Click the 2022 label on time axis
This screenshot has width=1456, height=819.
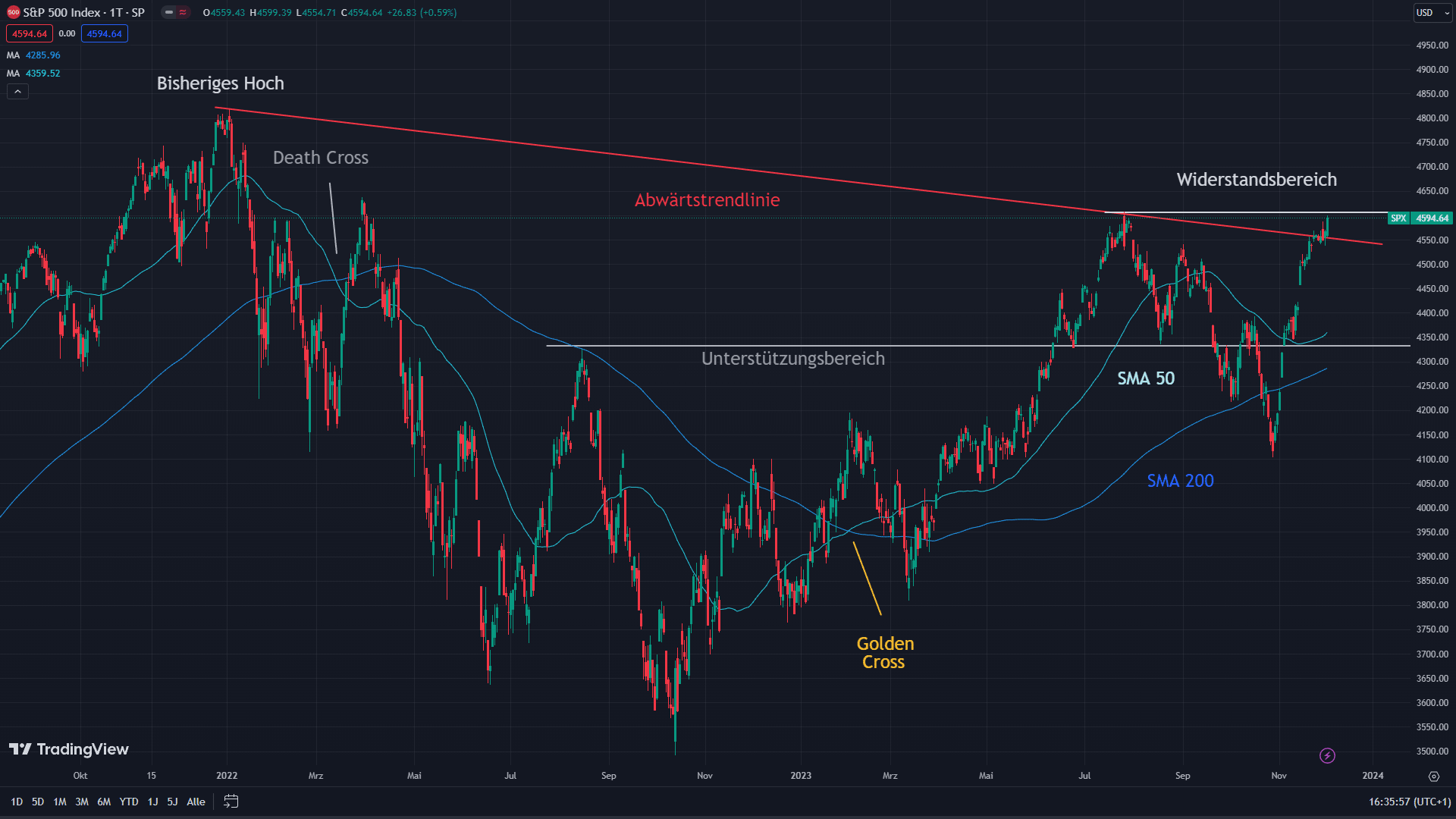tap(227, 776)
